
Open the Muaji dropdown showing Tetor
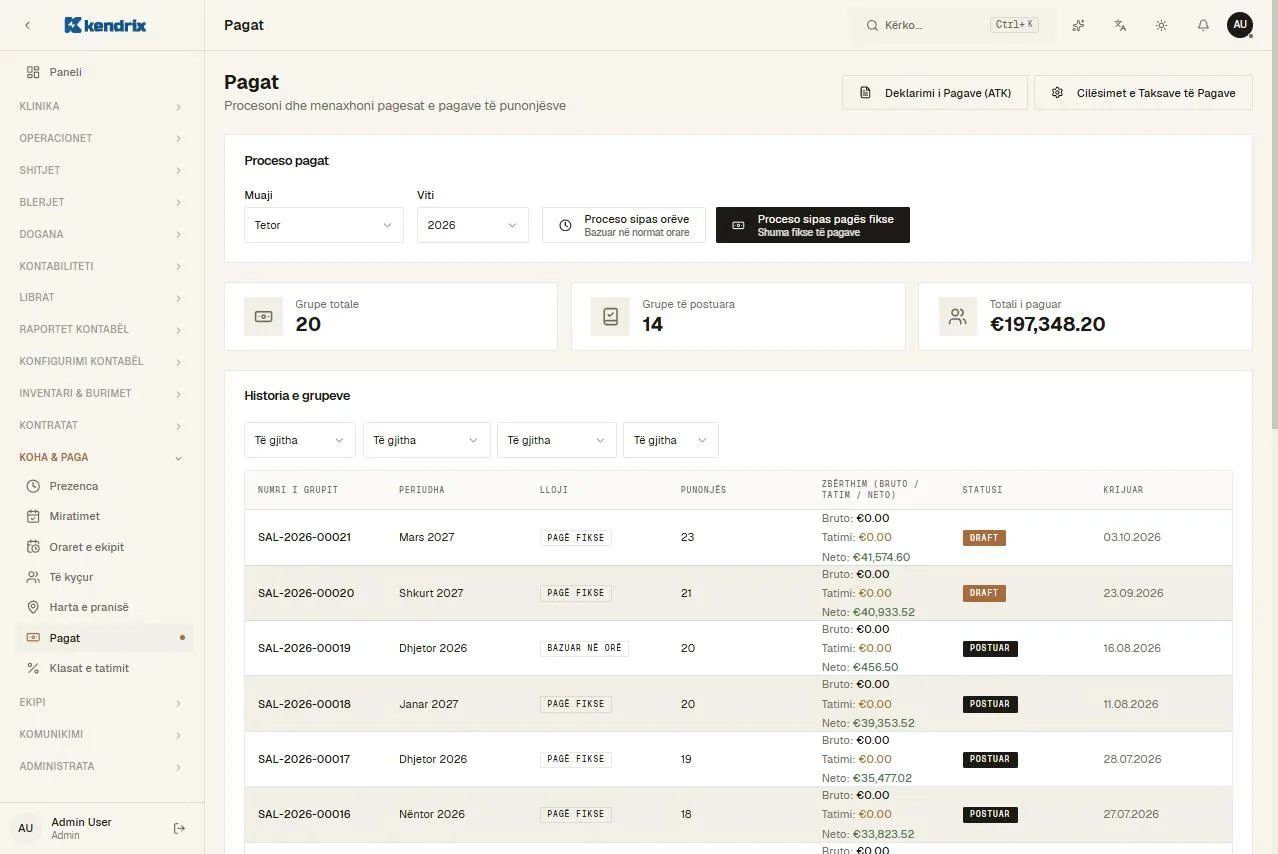pos(324,225)
